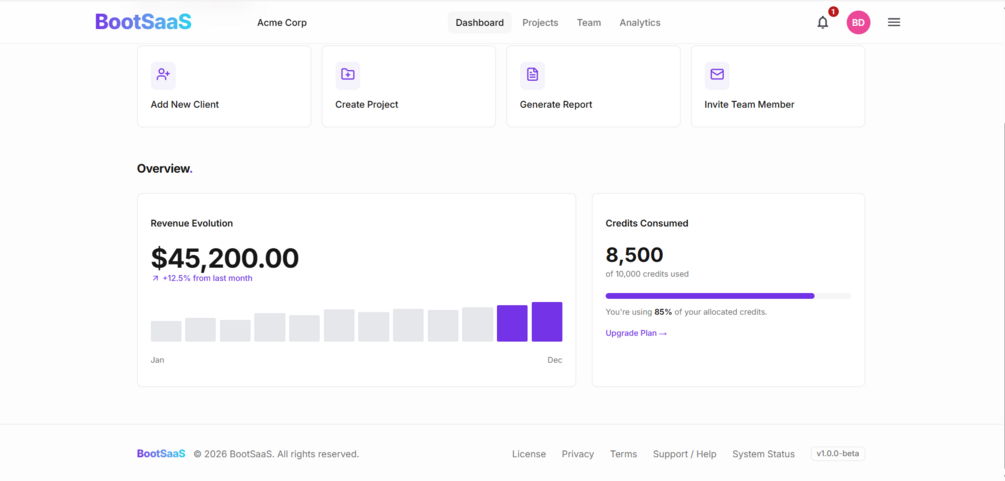Screen dimensions: 1005x481
Task: Click the credits consumed progress bar
Action: pyautogui.click(x=728, y=296)
